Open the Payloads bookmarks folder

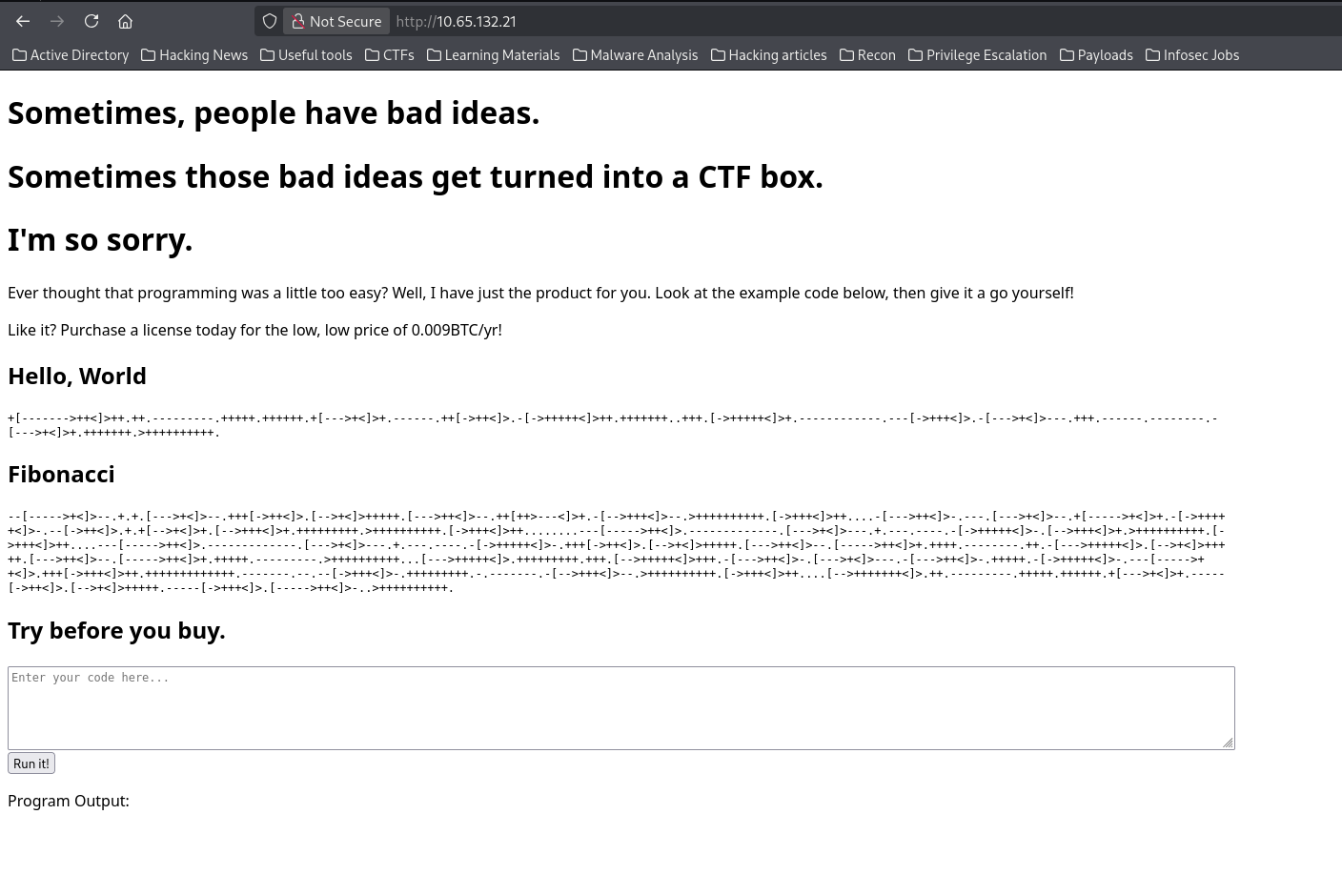(x=1096, y=54)
